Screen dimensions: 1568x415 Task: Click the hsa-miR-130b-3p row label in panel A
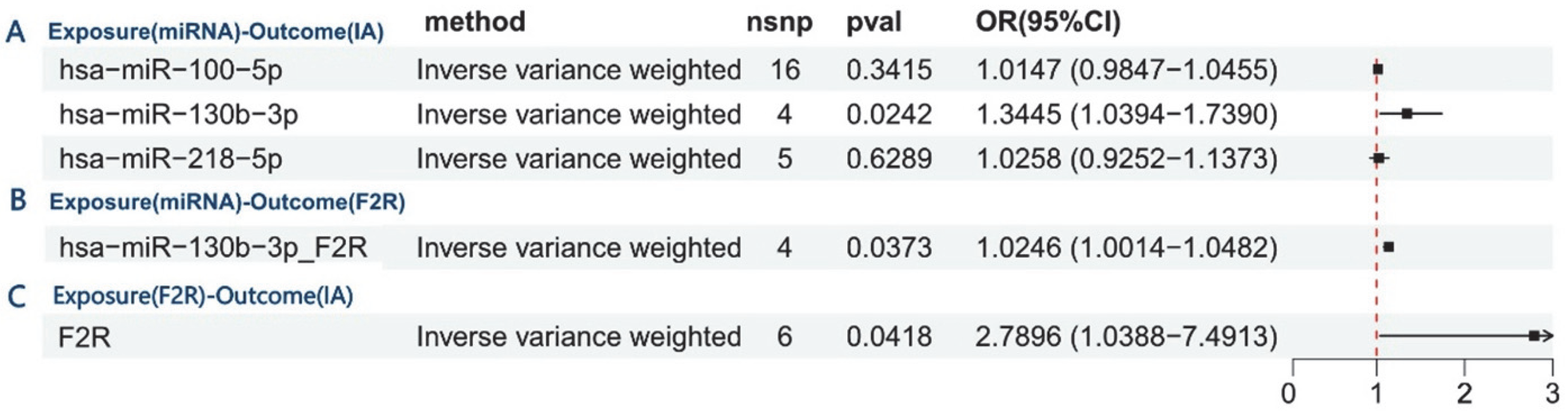pyautogui.click(x=178, y=115)
